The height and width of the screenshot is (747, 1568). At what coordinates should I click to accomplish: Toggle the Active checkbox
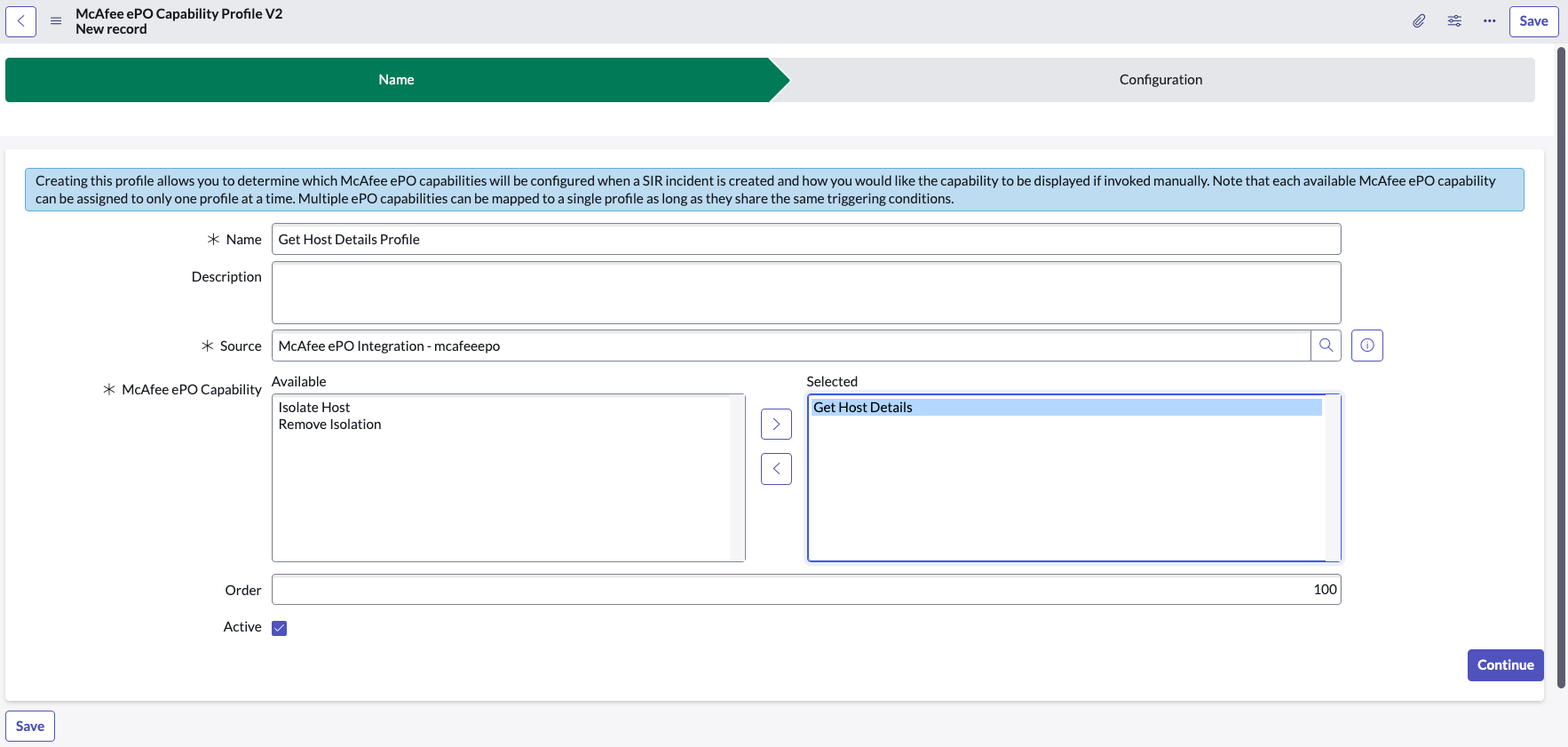[x=280, y=628]
